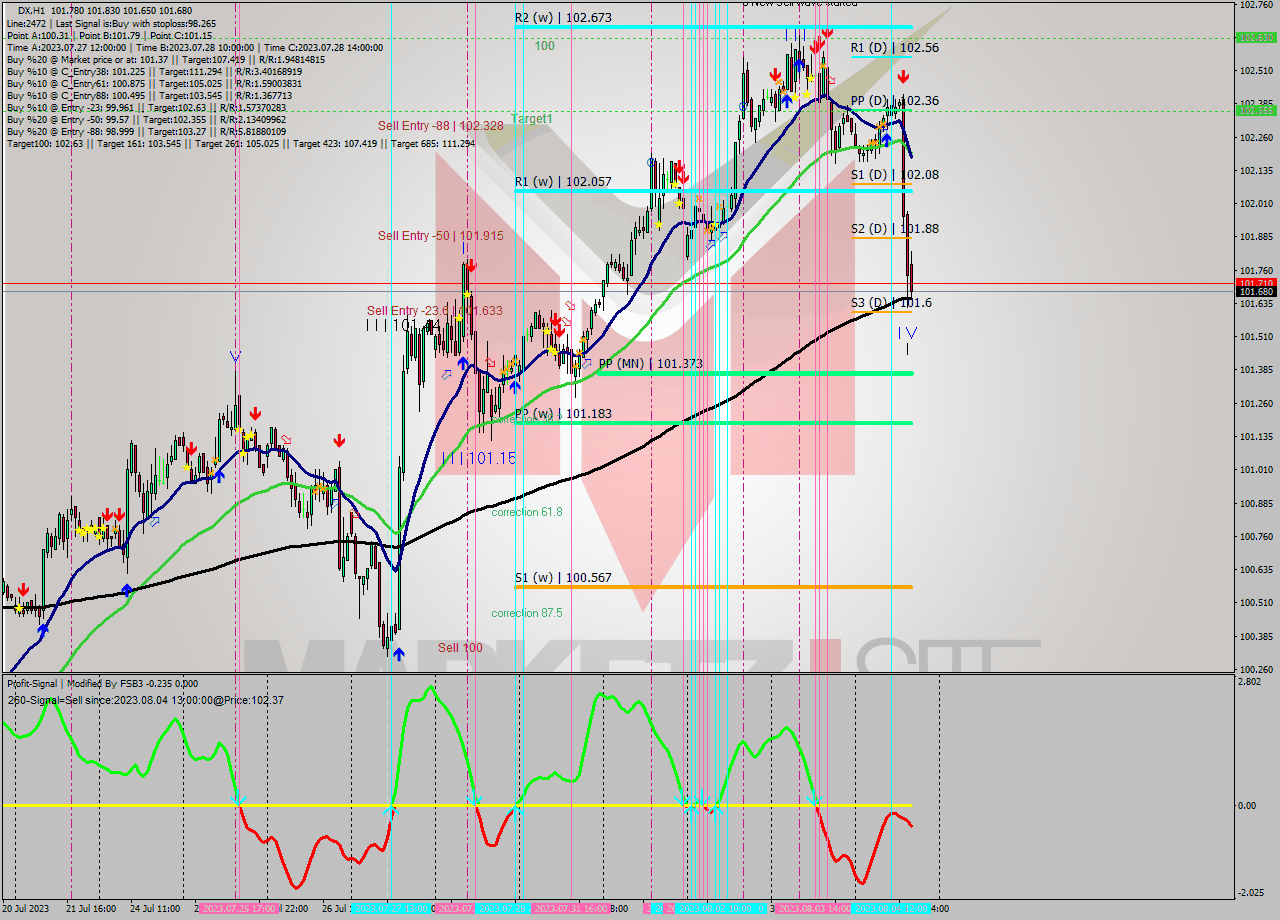
Task: Click the 'correction 61.8' label
Action: [527, 512]
